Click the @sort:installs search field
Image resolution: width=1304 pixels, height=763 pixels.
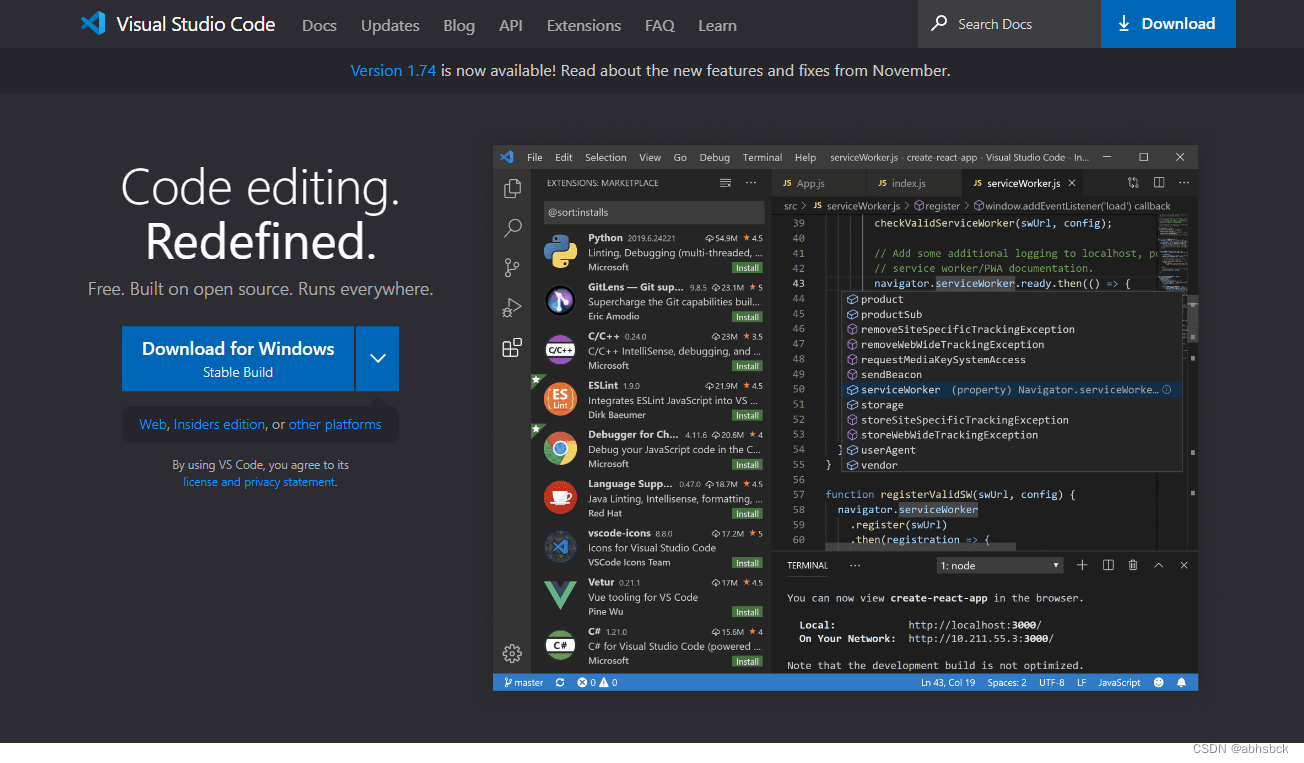[654, 212]
